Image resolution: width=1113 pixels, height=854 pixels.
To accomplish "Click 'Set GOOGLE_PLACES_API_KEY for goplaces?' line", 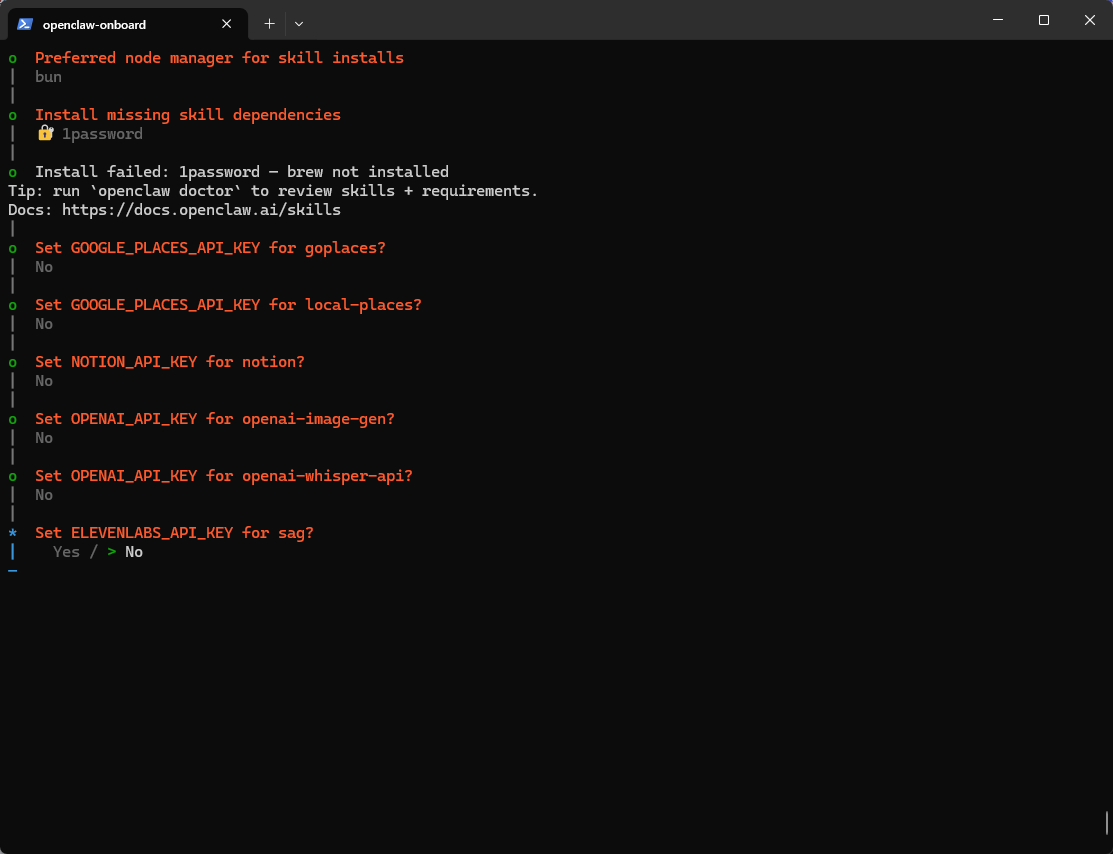I will click(x=210, y=248).
